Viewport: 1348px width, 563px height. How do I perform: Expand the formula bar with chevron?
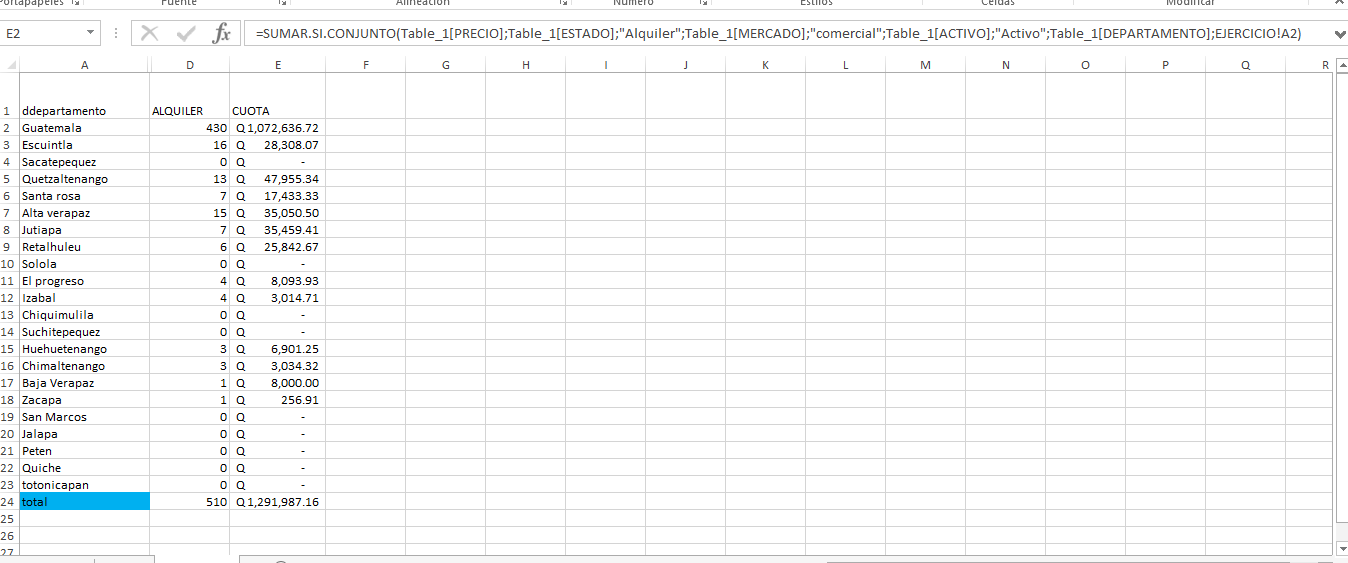tap(1339, 35)
